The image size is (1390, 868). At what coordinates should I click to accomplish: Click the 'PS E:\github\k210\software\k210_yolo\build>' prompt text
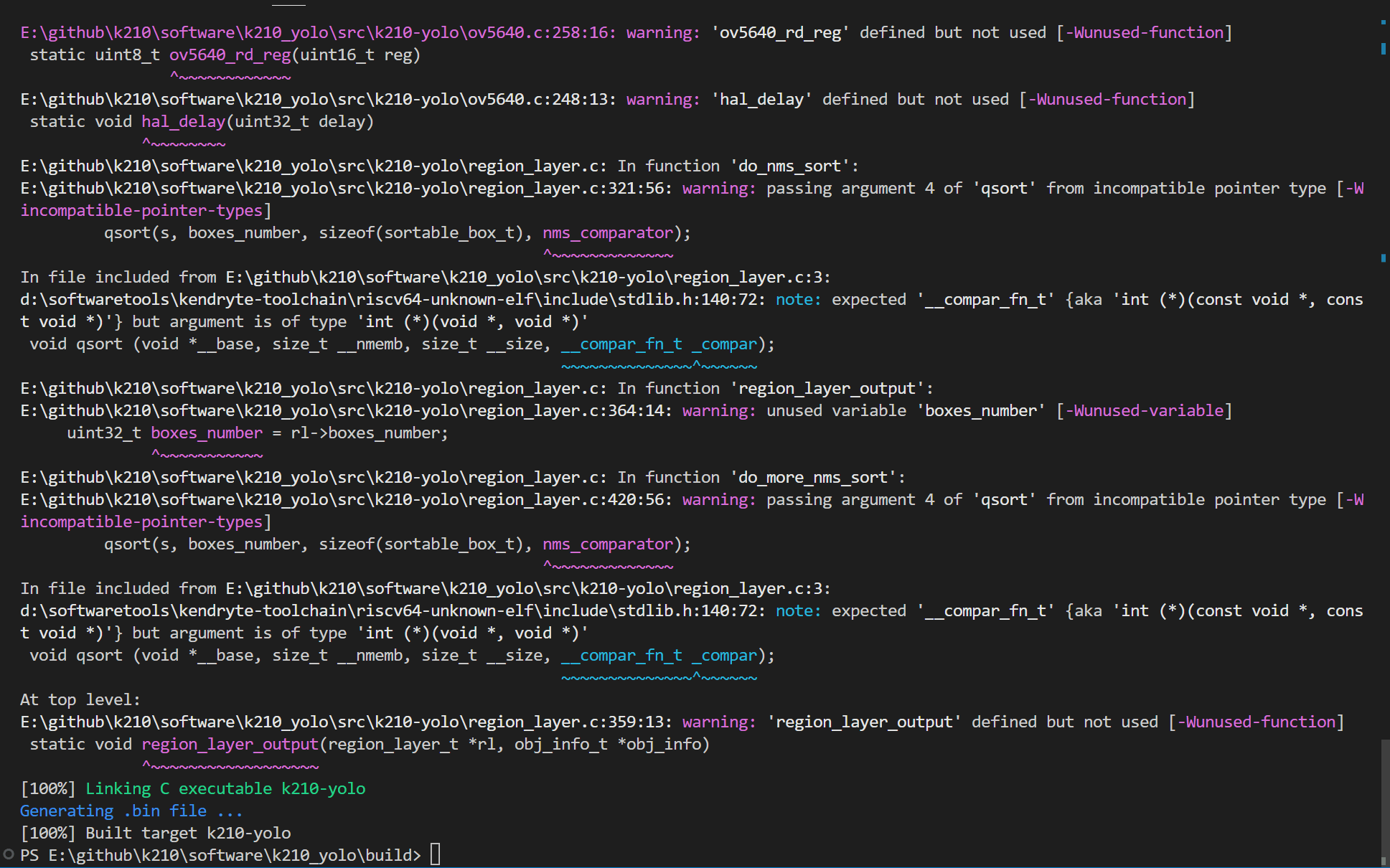click(220, 856)
